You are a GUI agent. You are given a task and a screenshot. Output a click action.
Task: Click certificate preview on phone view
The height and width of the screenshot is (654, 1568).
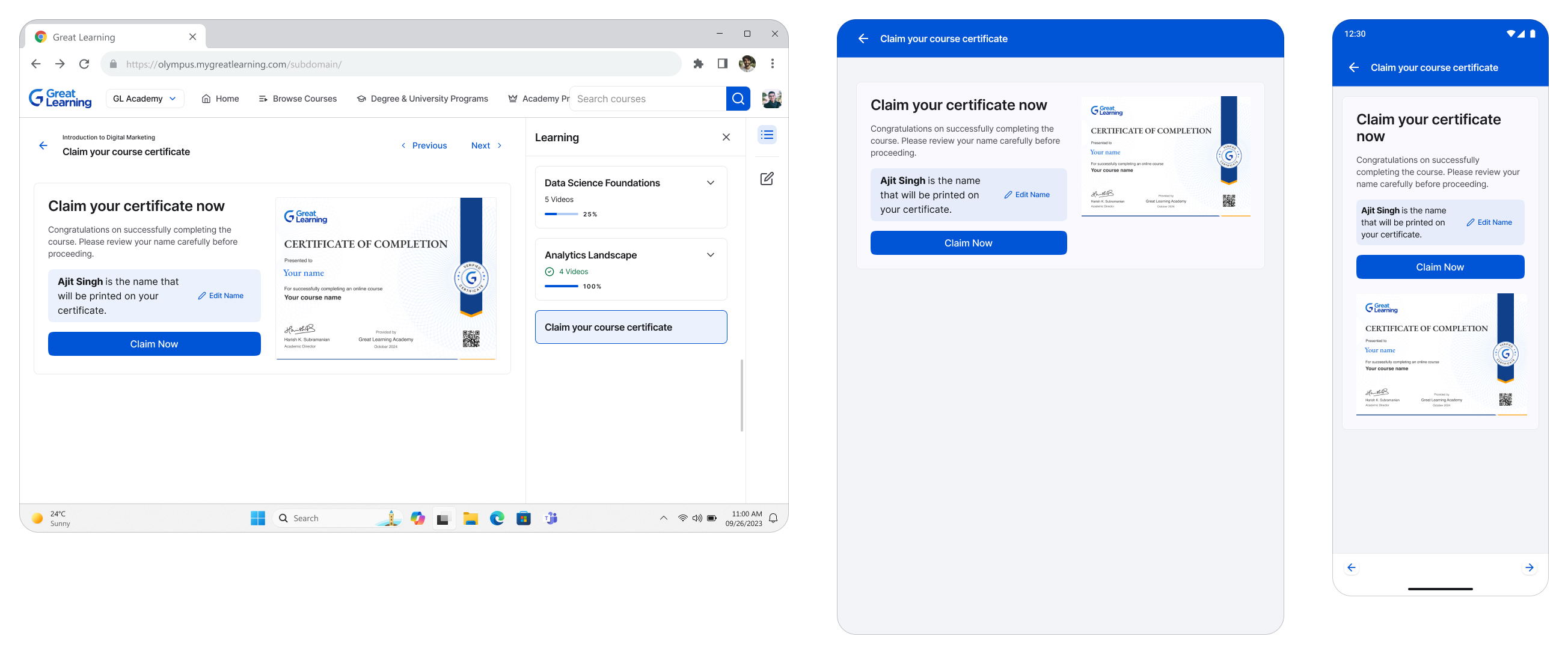(x=1441, y=355)
